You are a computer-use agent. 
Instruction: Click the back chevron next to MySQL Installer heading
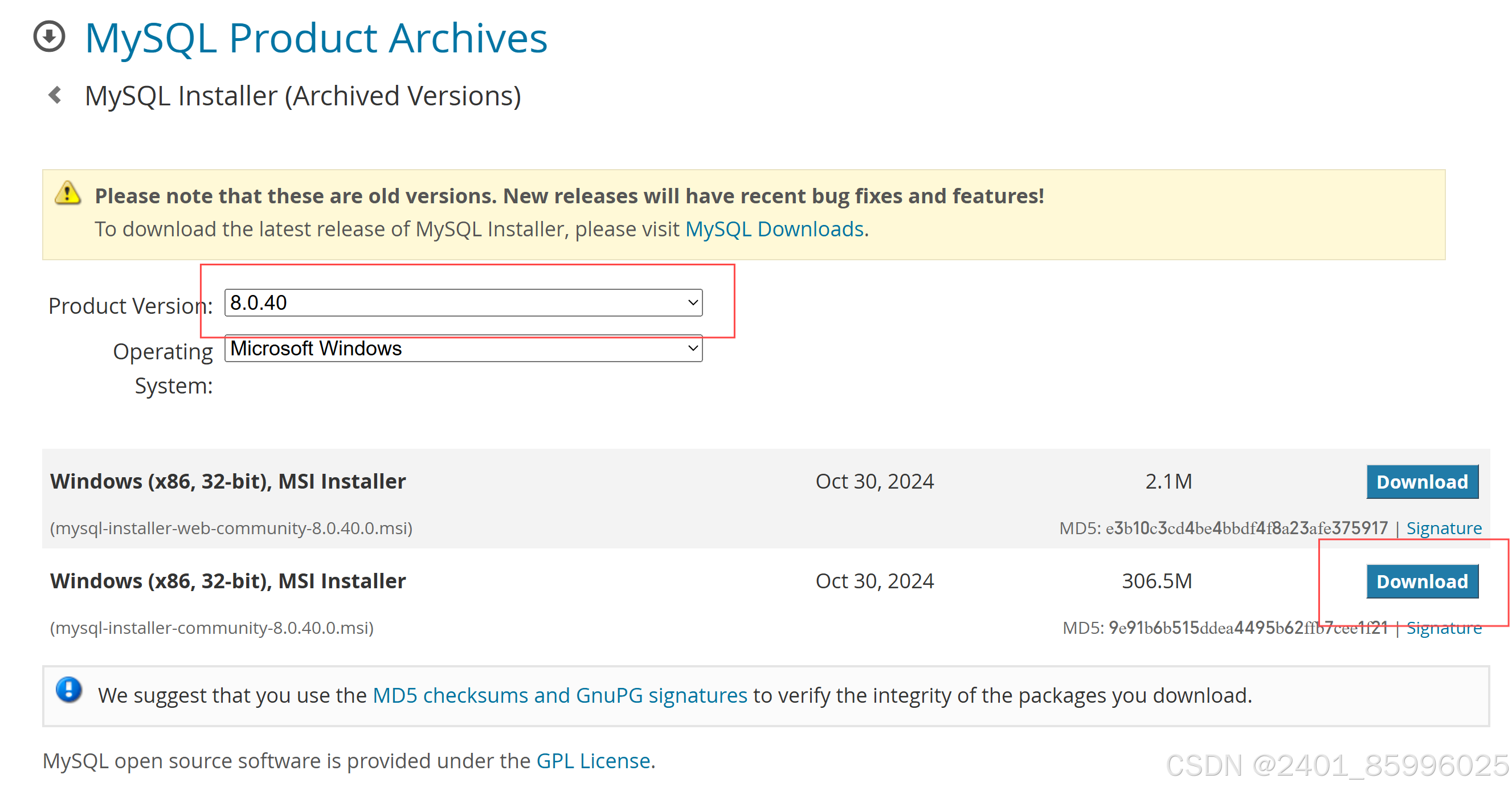56,95
